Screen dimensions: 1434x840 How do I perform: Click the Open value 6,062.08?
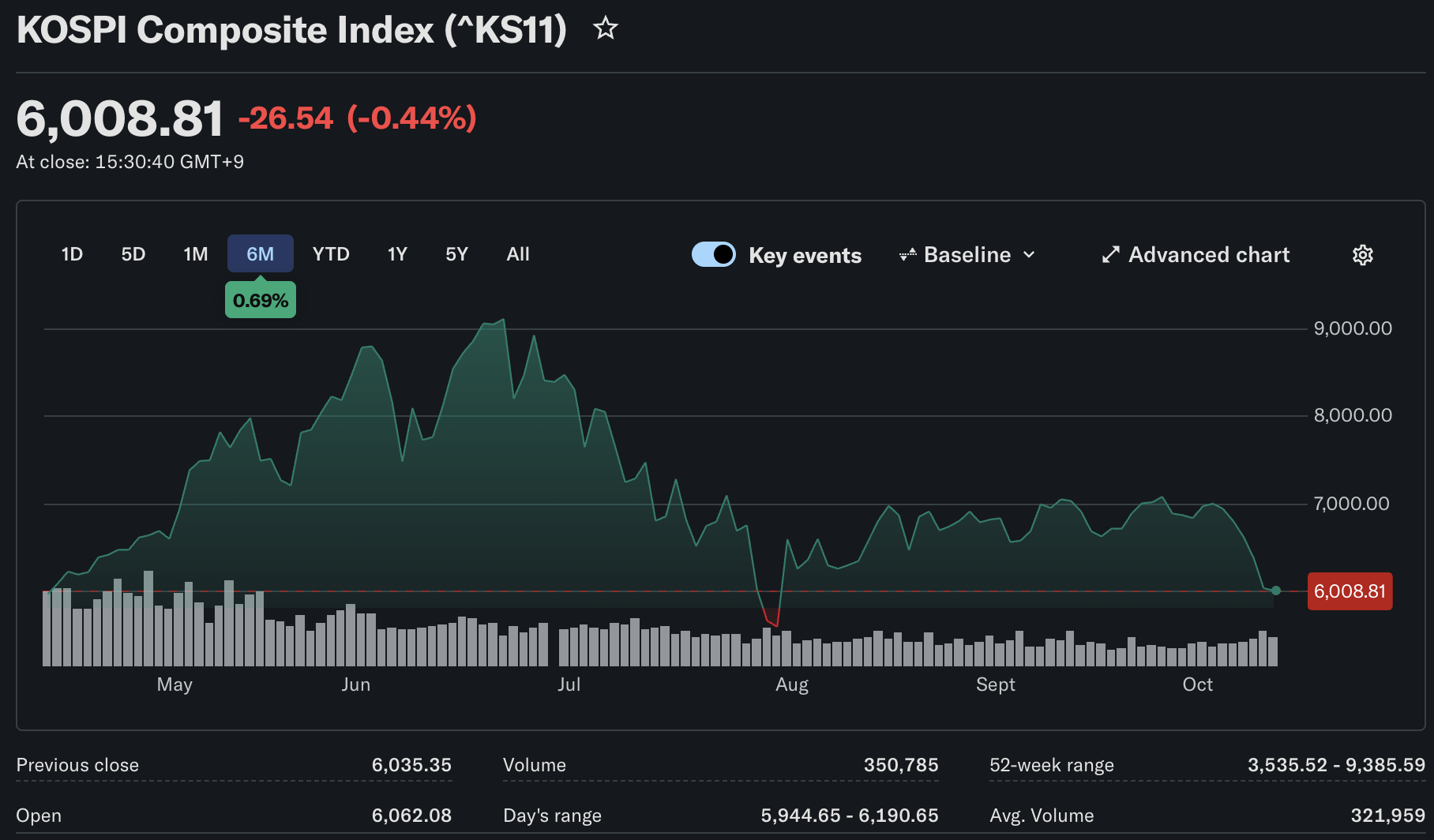pos(411,816)
